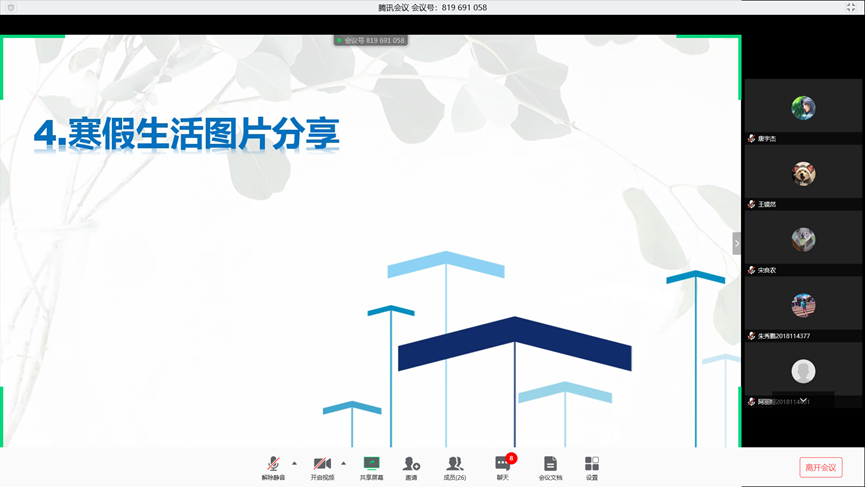Open 会议文档 meeting documents
The image size is (865, 487).
click(x=550, y=468)
